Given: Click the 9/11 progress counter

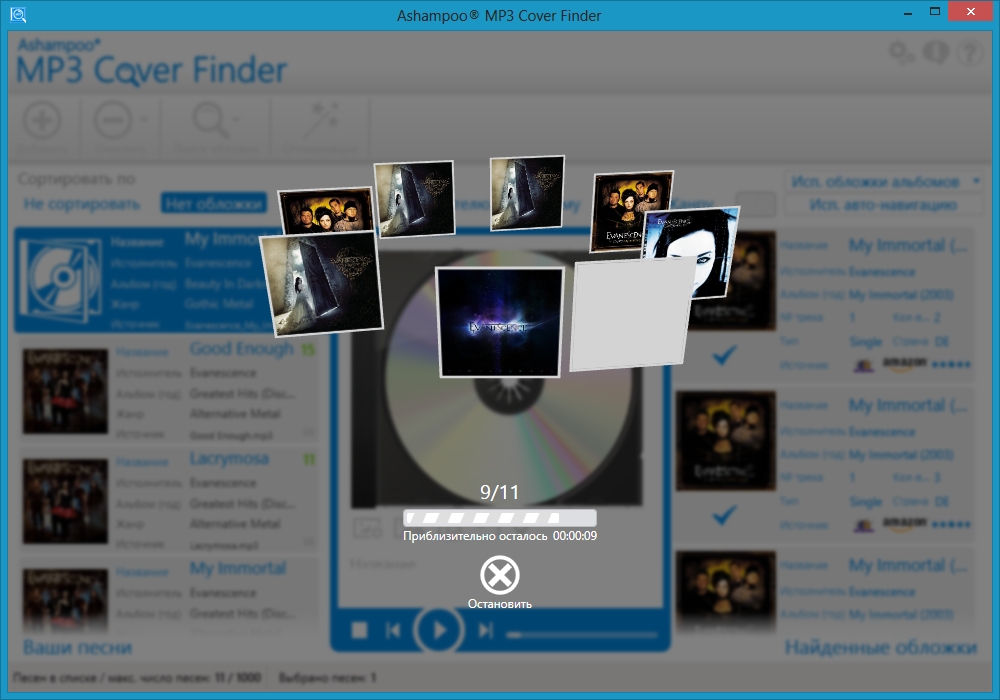Looking at the screenshot, I should click(499, 492).
